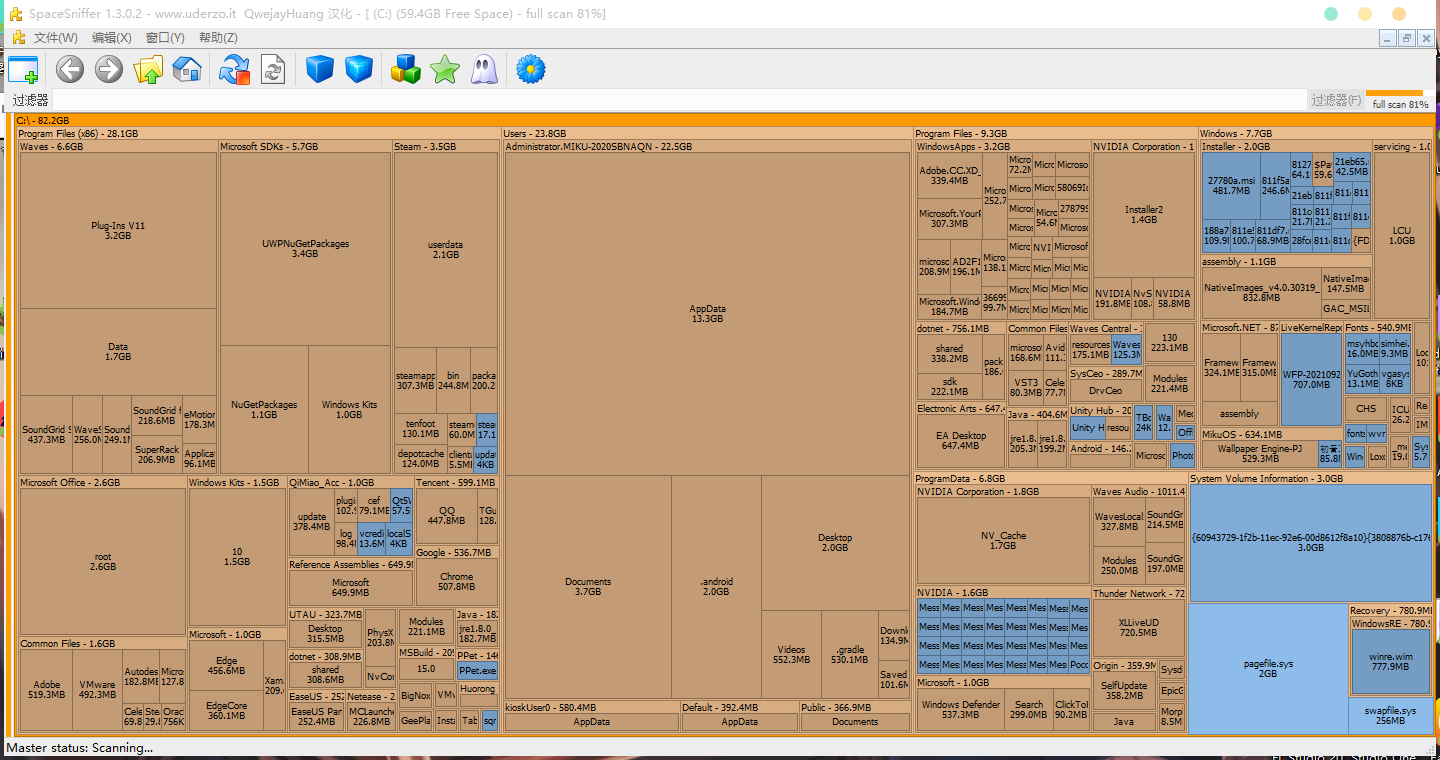
Task: Stop the running master scan
Action: 234,69
